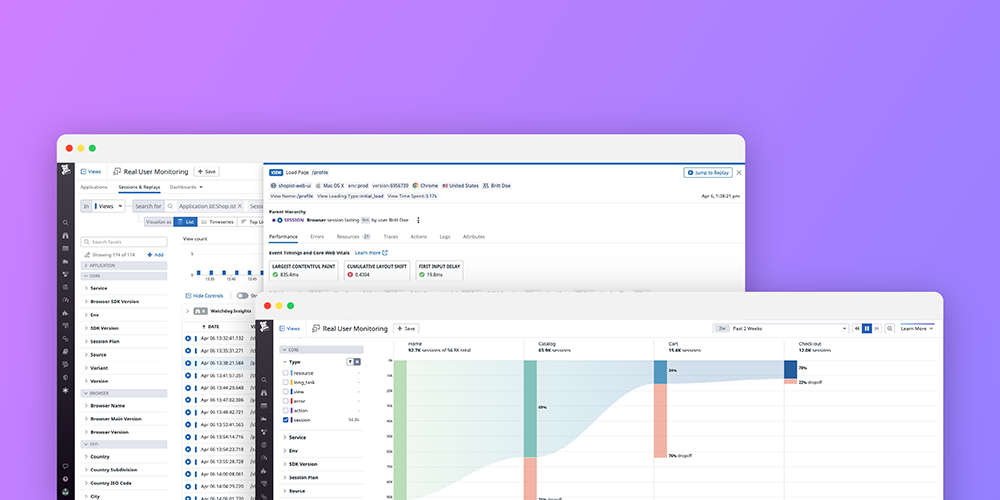Open the Learn More dropdown in front window
This screenshot has width=1000, height=500.
point(917,328)
